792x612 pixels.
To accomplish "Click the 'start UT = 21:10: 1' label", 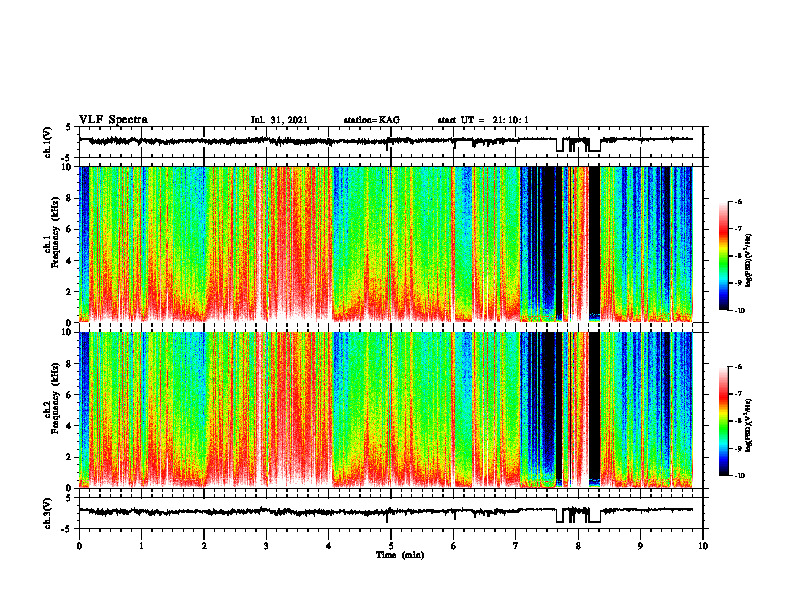I will pyautogui.click(x=483, y=120).
